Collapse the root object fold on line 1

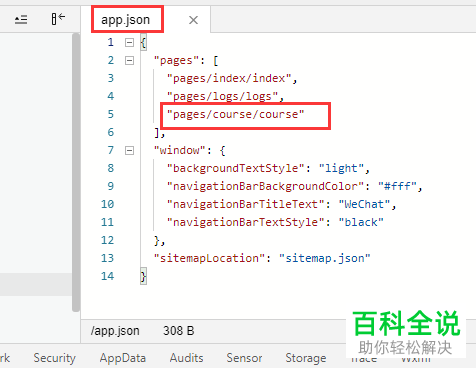pos(129,42)
